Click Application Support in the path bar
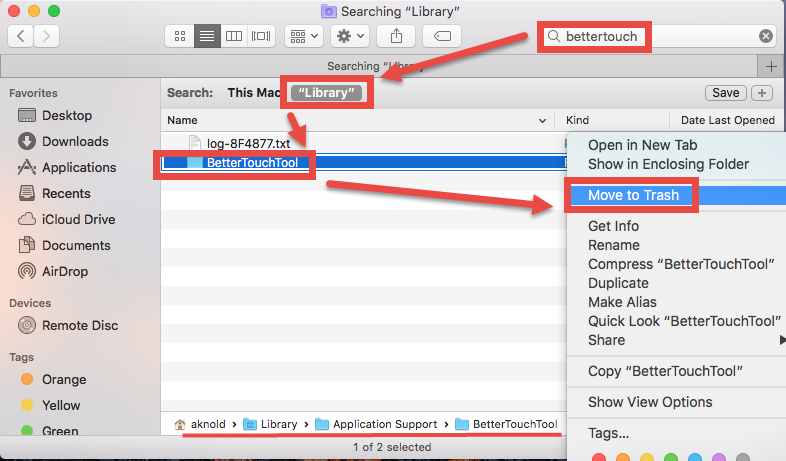 (376, 424)
